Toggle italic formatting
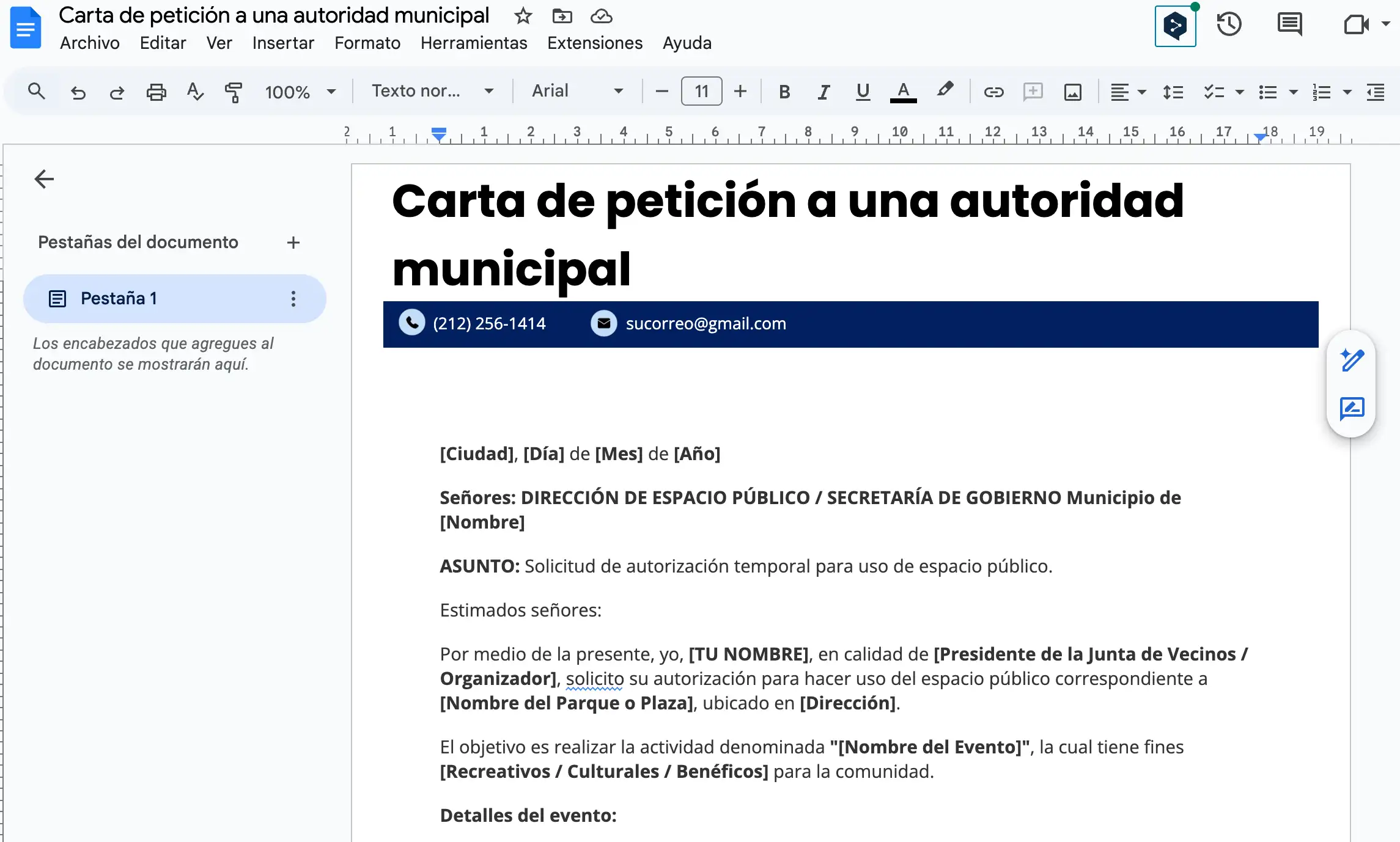Screen dimensions: 1400x842 [823, 92]
